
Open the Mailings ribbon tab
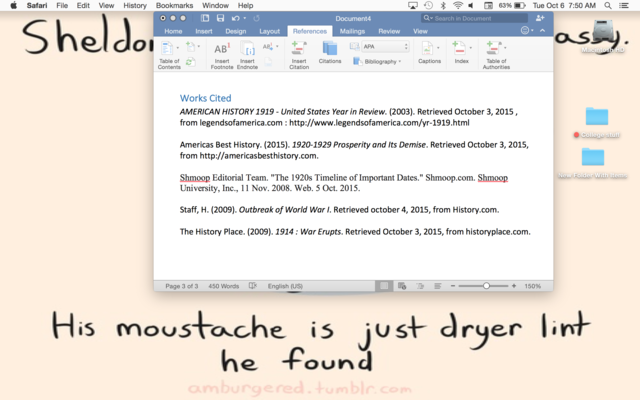pyautogui.click(x=352, y=31)
